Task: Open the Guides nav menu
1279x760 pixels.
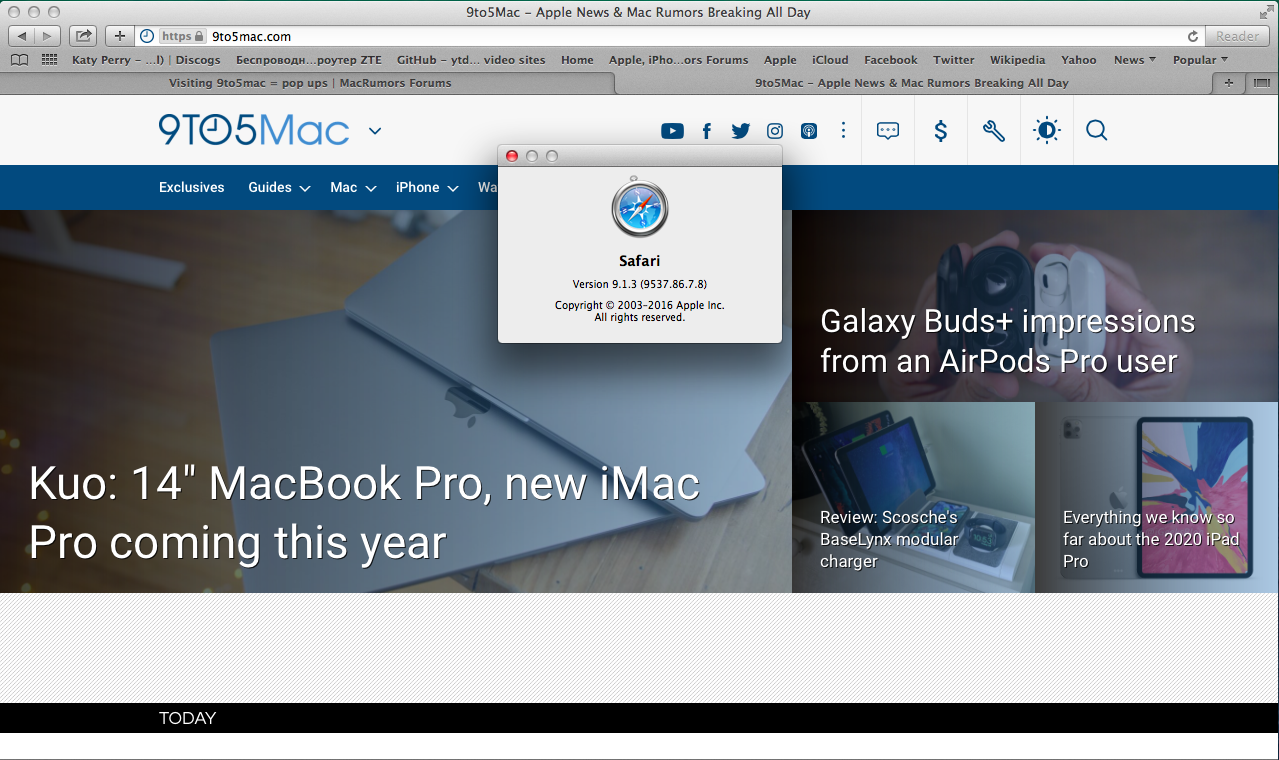Action: [270, 187]
